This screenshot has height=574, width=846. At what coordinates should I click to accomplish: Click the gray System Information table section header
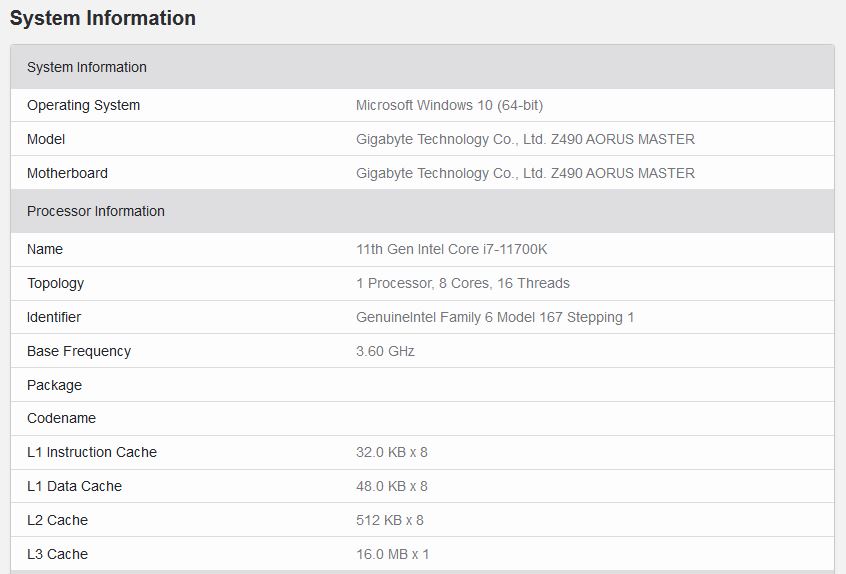(x=87, y=67)
